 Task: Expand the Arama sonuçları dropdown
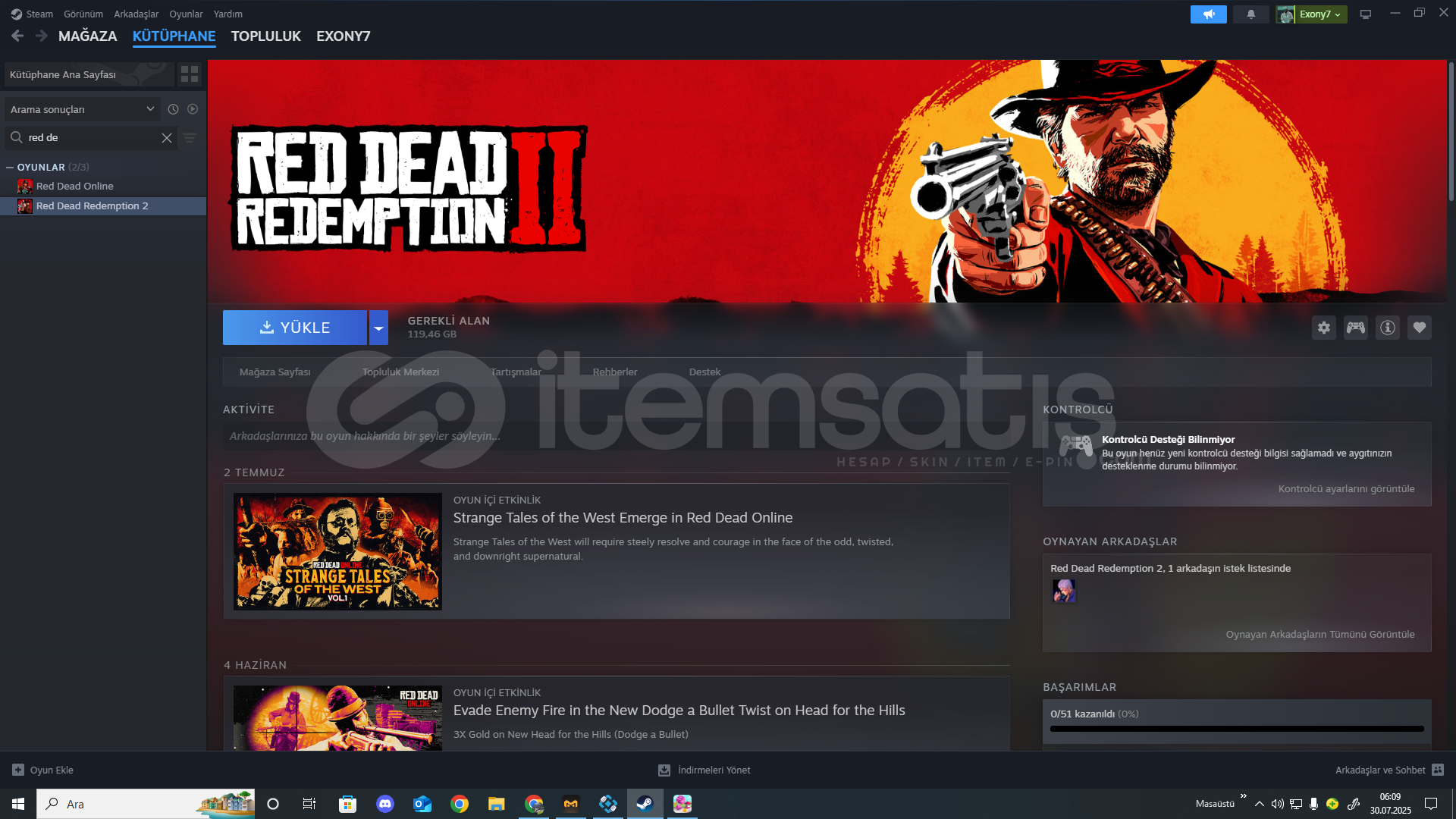(82, 109)
